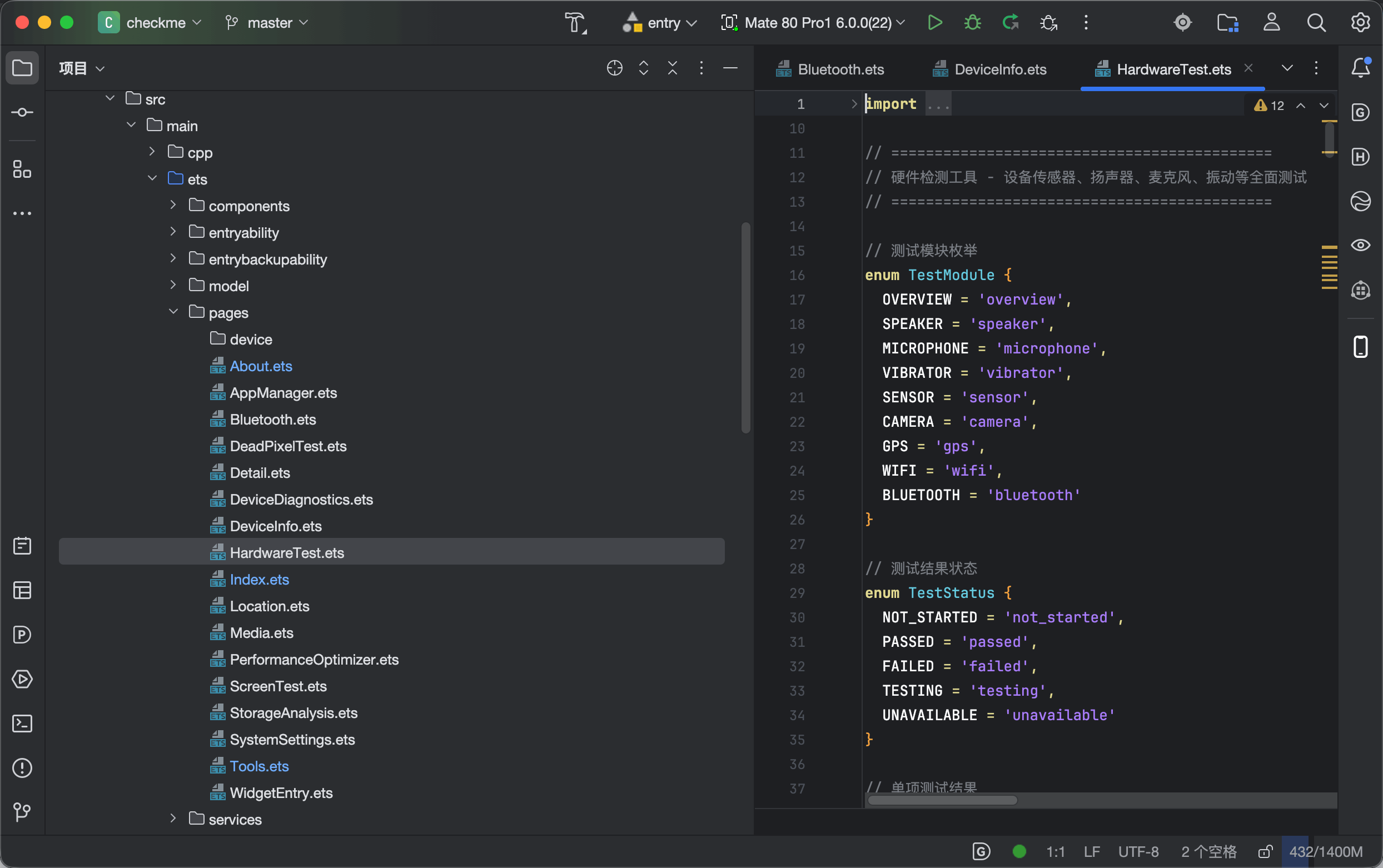Open the entry run configuration dropdown
This screenshot has height=868, width=1383.
click(x=659, y=23)
